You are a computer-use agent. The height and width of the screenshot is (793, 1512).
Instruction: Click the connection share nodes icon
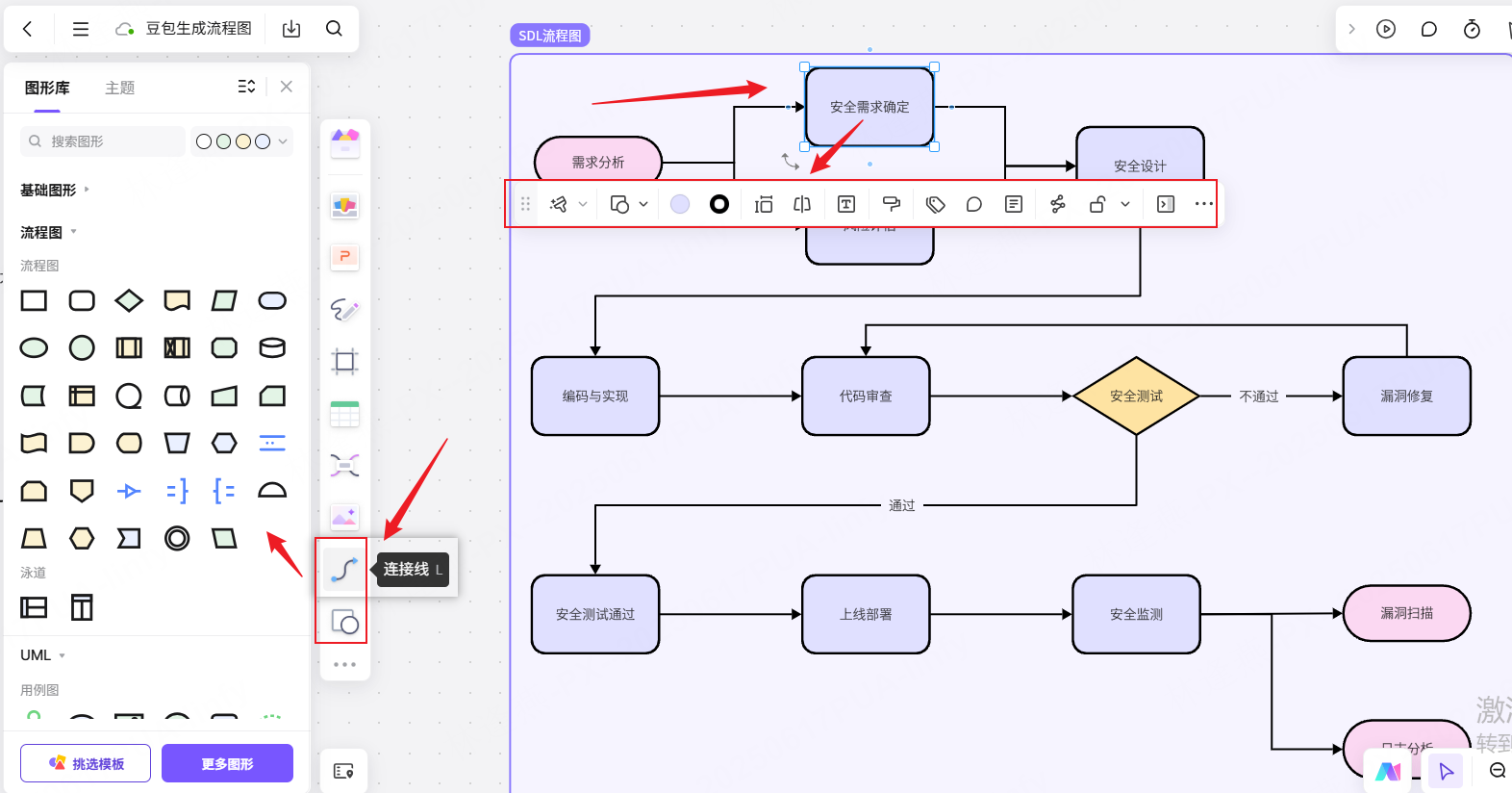click(x=1058, y=204)
